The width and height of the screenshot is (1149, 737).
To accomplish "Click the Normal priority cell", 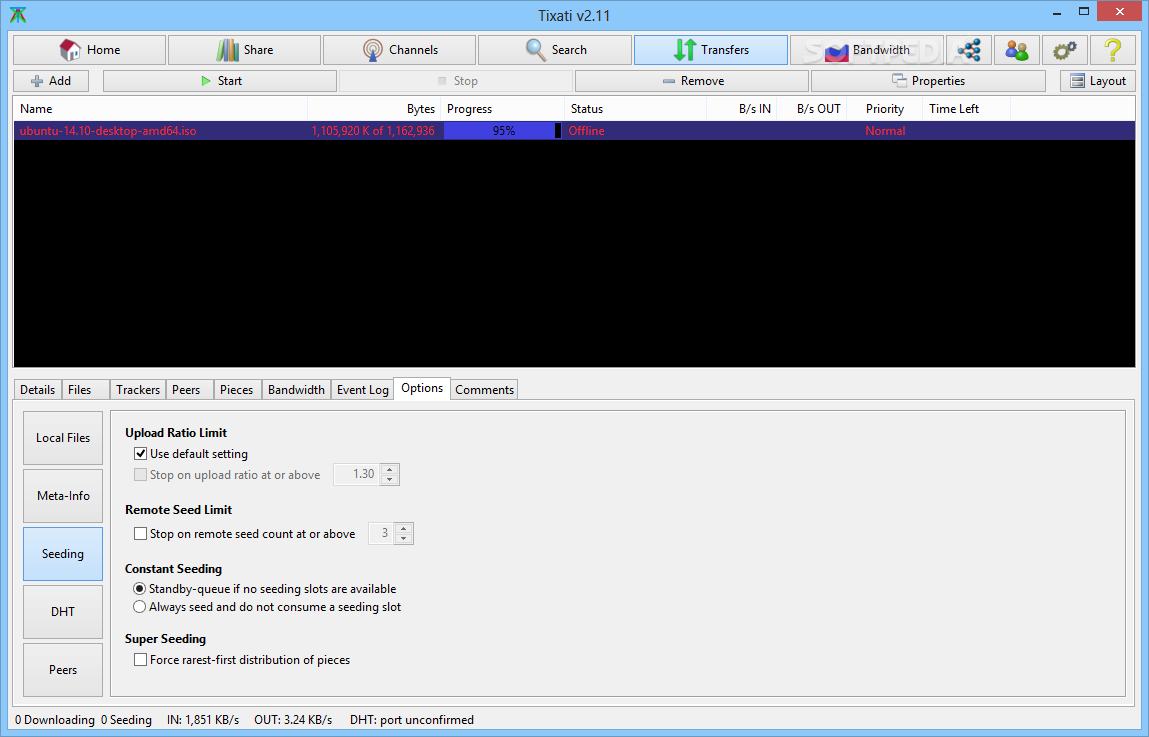I will tap(885, 130).
